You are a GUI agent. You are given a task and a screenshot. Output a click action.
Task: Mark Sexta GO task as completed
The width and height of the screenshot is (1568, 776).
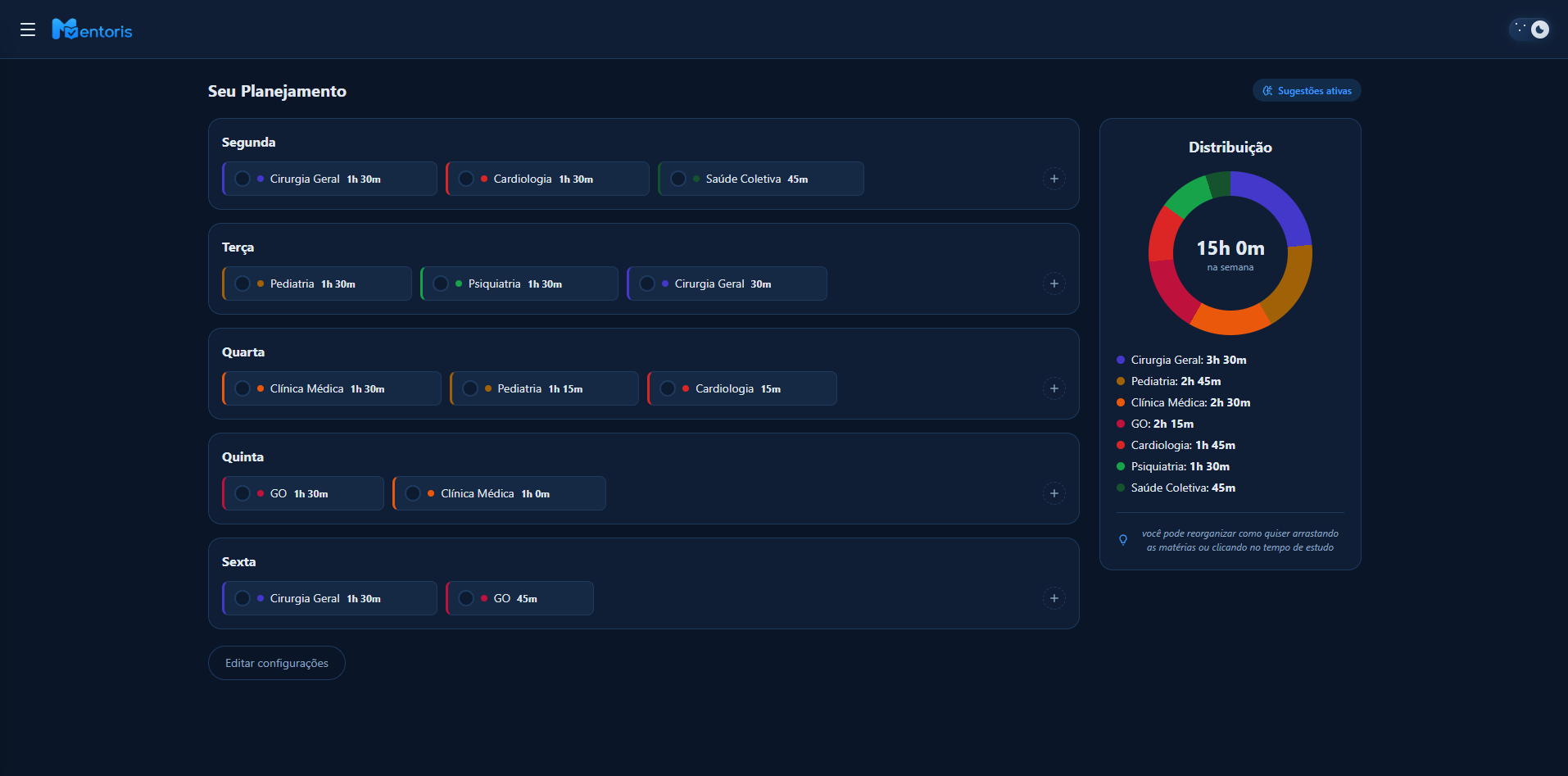click(x=466, y=598)
